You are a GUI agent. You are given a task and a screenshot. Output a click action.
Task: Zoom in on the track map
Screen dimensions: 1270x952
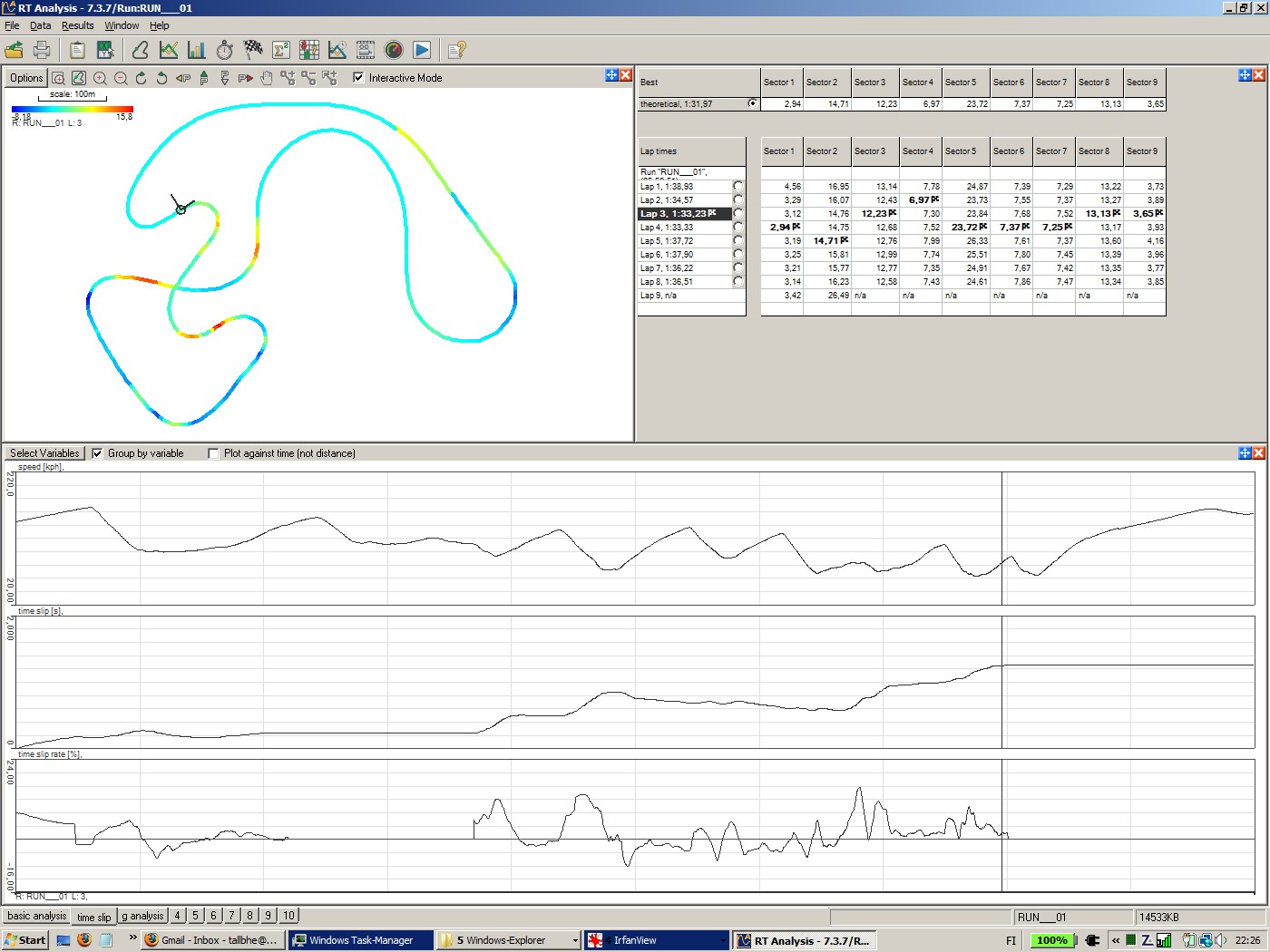click(x=100, y=78)
